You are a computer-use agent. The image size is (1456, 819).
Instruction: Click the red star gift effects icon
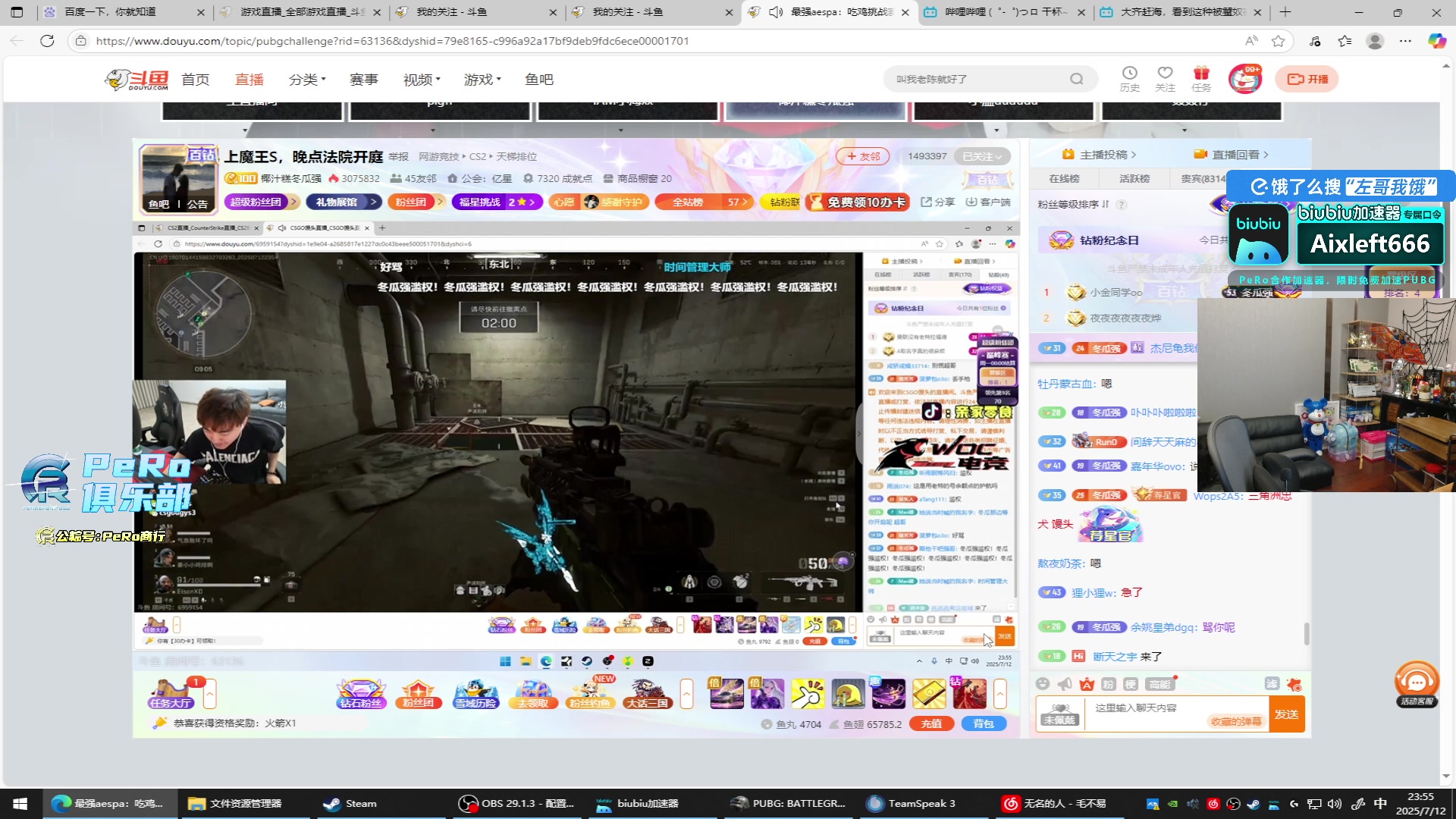pos(1294,684)
